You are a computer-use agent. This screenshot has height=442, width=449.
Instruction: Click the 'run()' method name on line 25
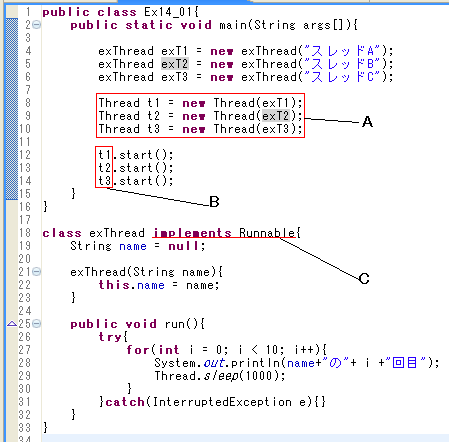182,324
